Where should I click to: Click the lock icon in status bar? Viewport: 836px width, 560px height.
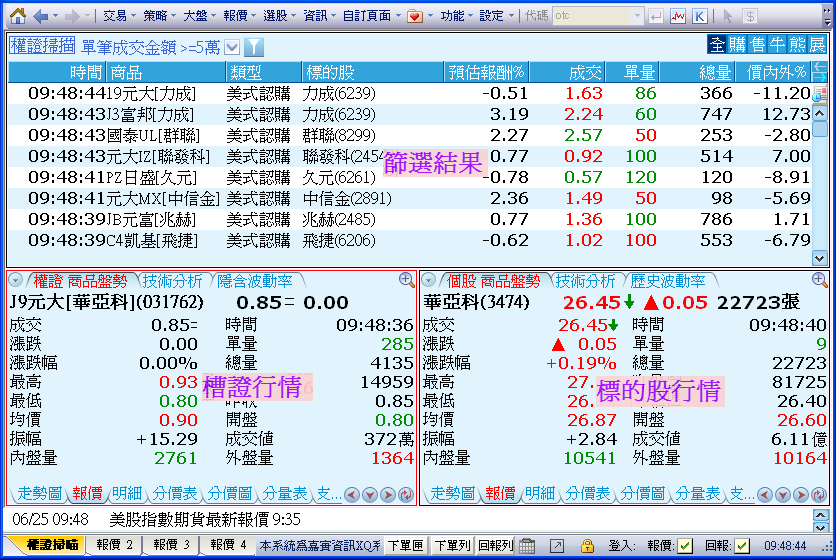tap(587, 545)
